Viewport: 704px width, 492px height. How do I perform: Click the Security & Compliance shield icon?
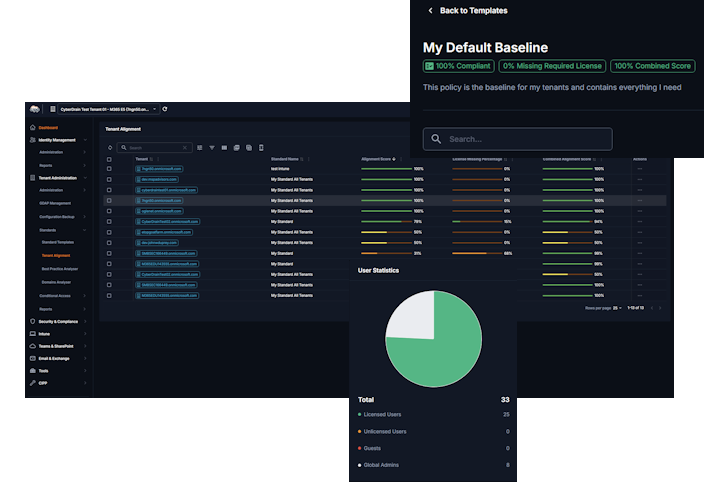(33, 321)
